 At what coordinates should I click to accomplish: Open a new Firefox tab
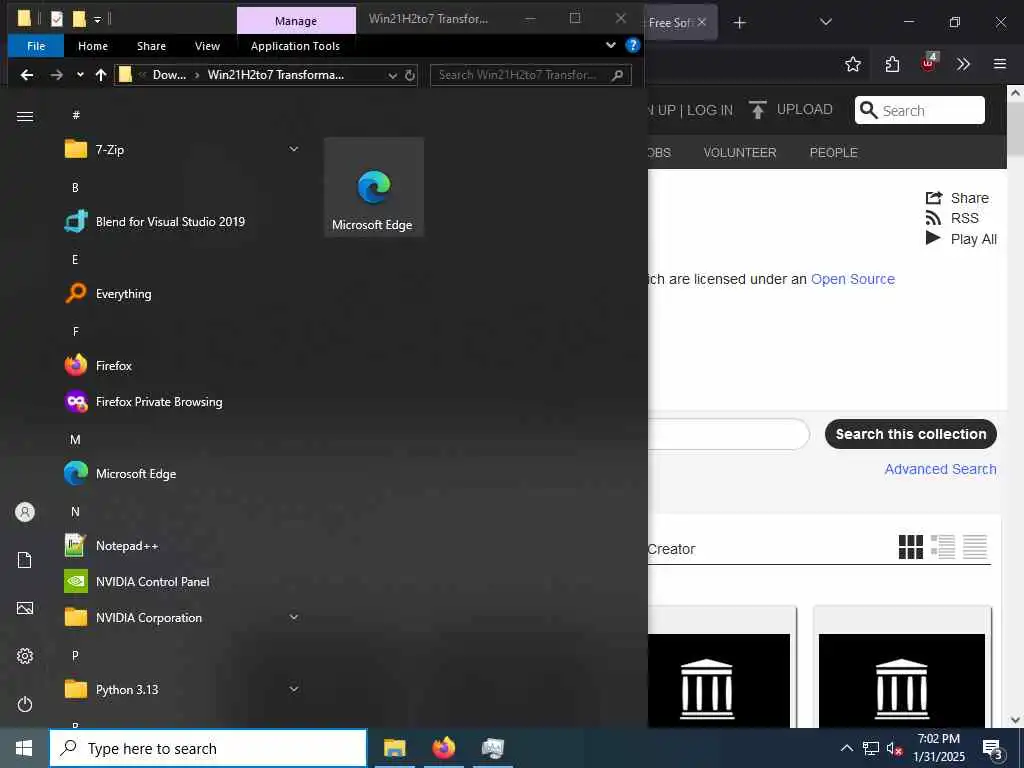(739, 23)
